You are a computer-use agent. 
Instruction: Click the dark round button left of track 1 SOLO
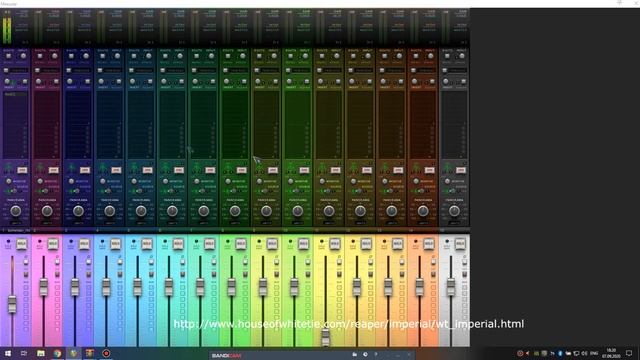pyautogui.click(x=9, y=242)
